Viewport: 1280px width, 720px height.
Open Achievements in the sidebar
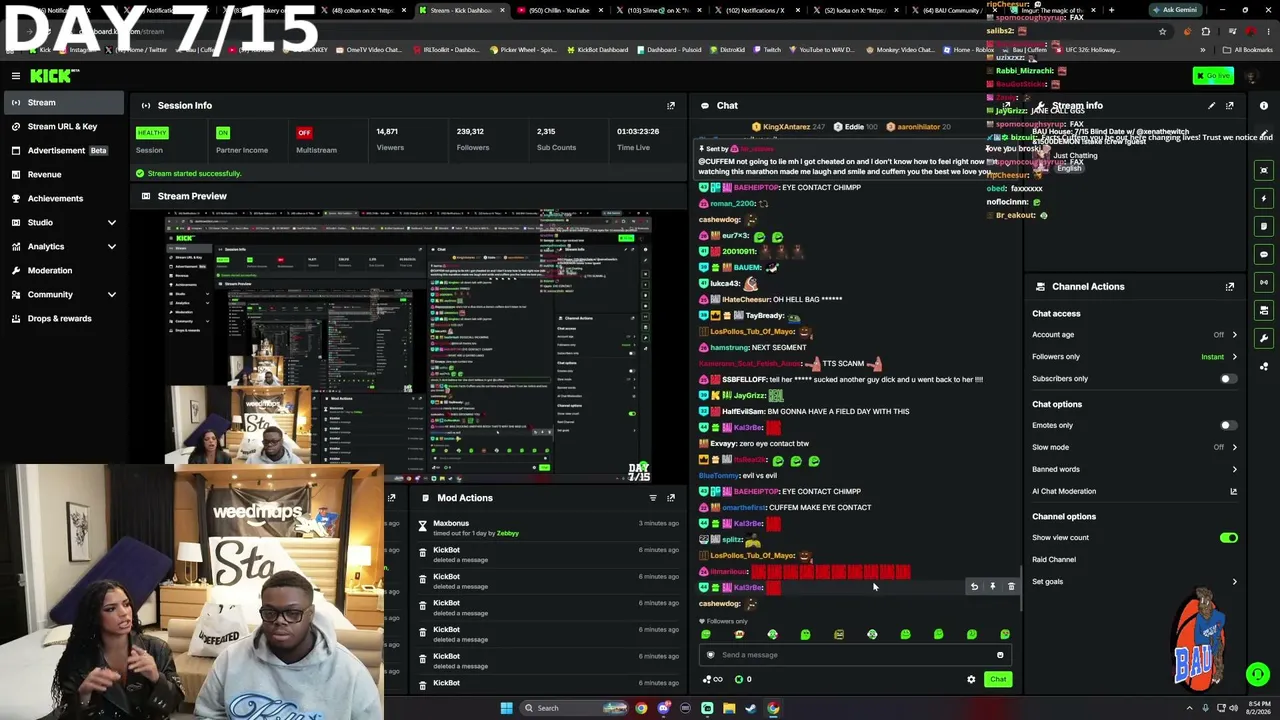[64, 198]
